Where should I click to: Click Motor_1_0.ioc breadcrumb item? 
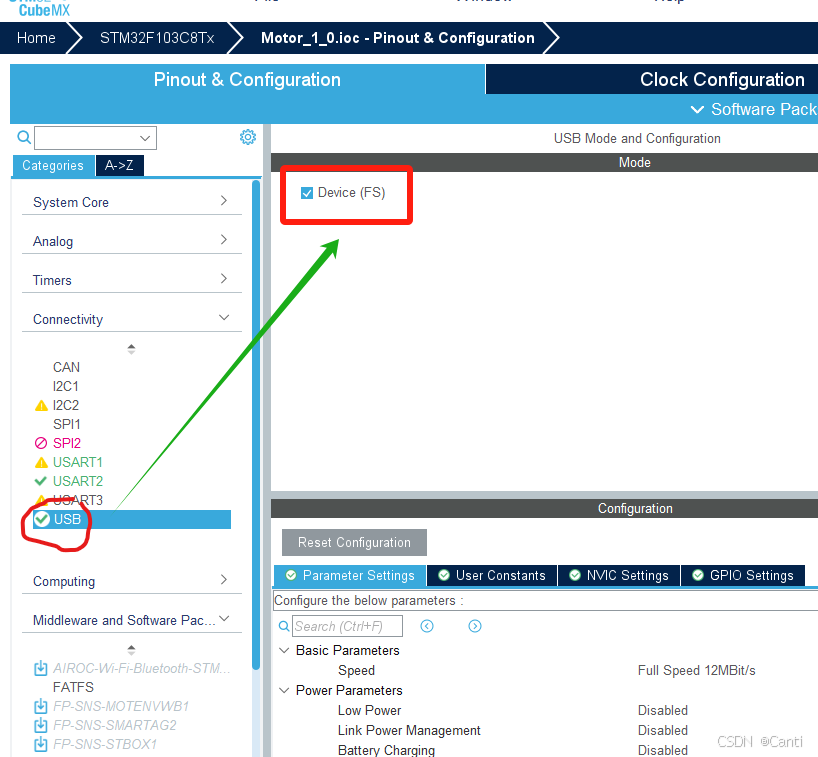pos(398,38)
